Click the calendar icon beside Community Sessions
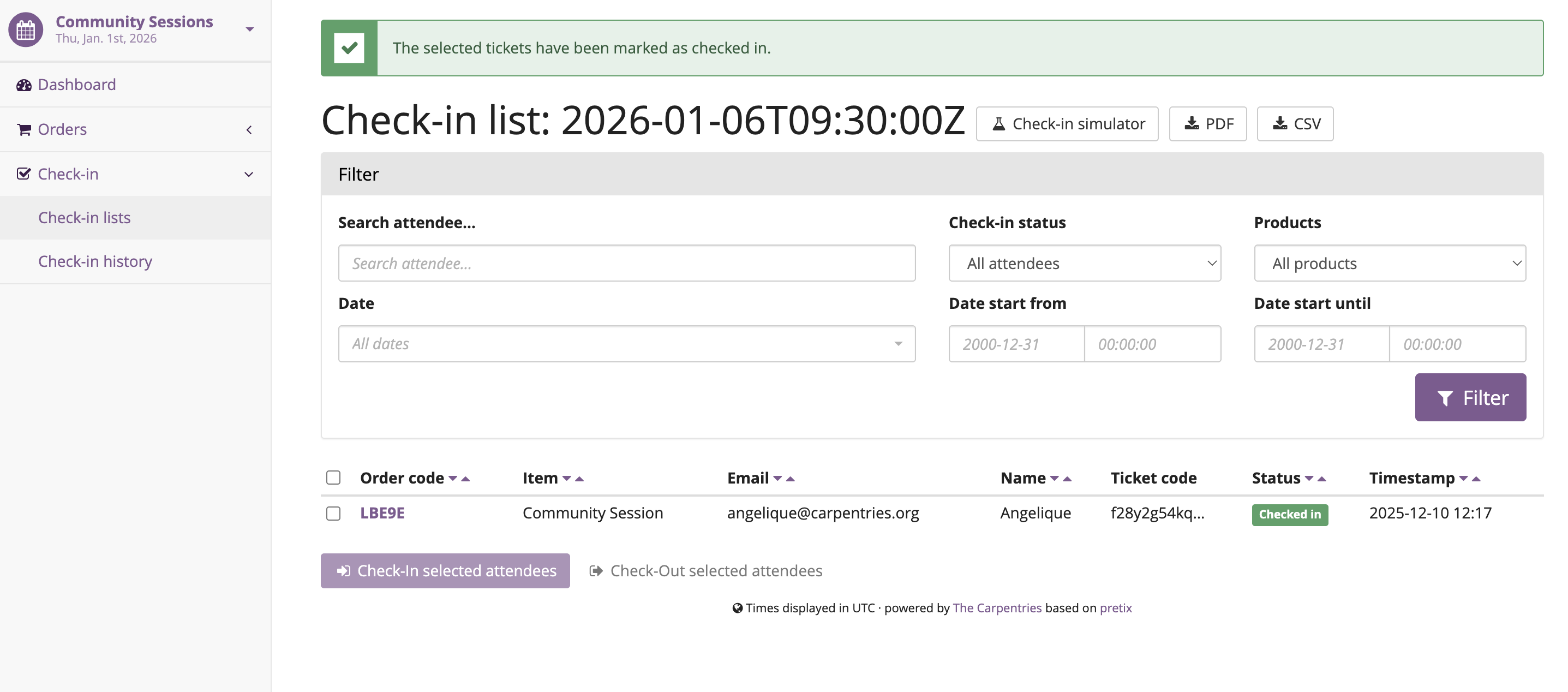The image size is (1568, 692). (25, 28)
